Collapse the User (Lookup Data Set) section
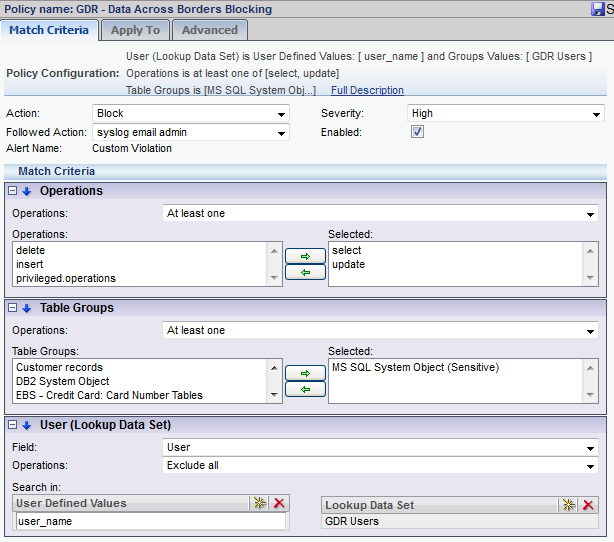Viewport: 614px width, 542px height. [x=13, y=425]
